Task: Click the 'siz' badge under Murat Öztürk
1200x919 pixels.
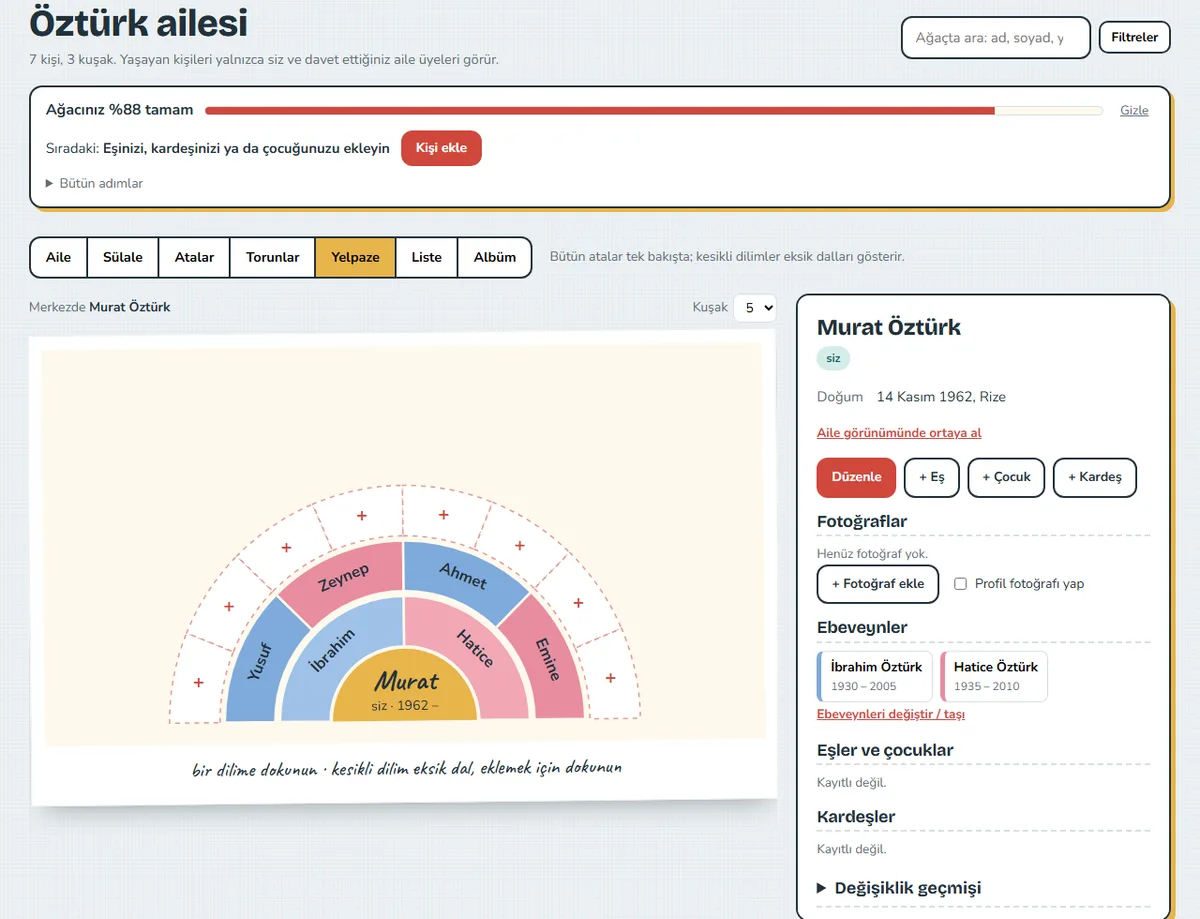Action: (x=833, y=358)
